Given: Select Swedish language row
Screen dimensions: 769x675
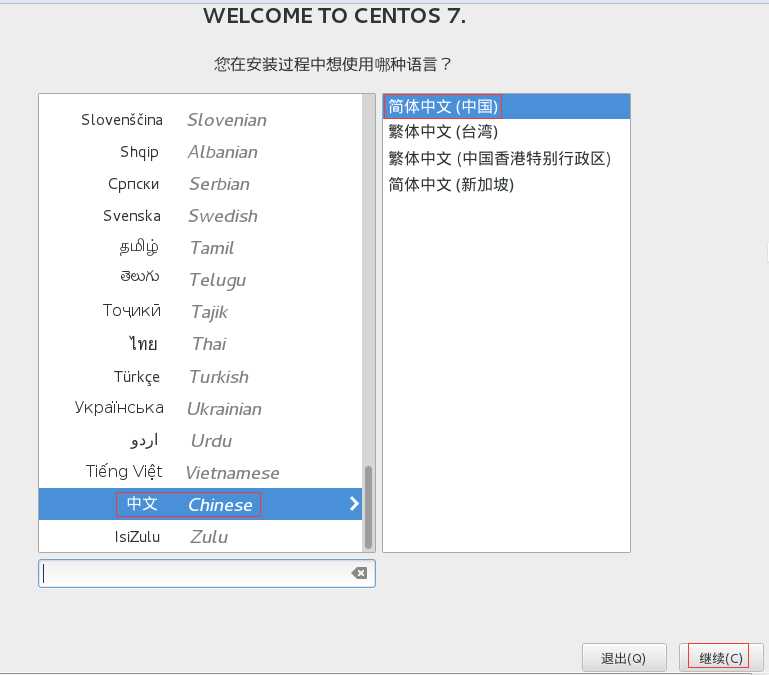Looking at the screenshot, I should pos(200,215).
